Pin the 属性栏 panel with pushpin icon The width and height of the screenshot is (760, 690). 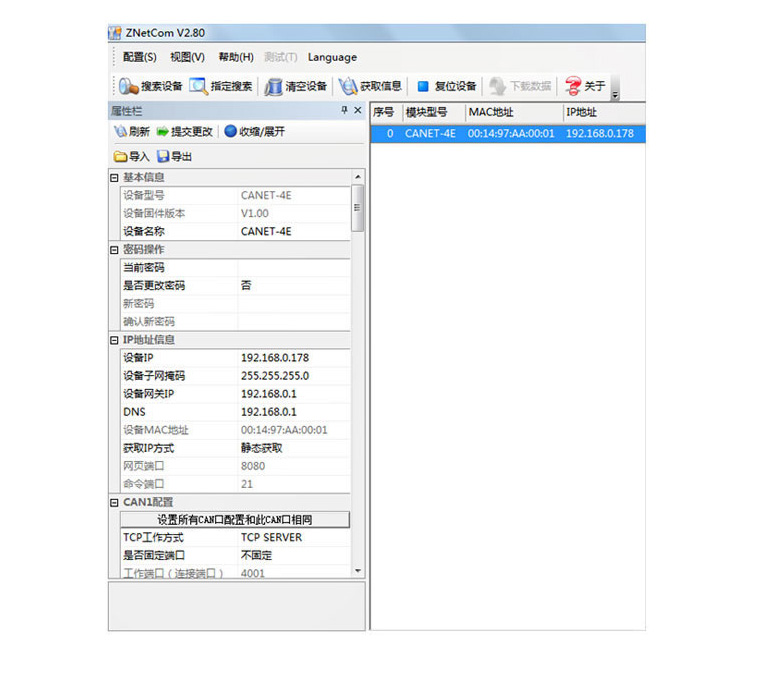tap(345, 110)
